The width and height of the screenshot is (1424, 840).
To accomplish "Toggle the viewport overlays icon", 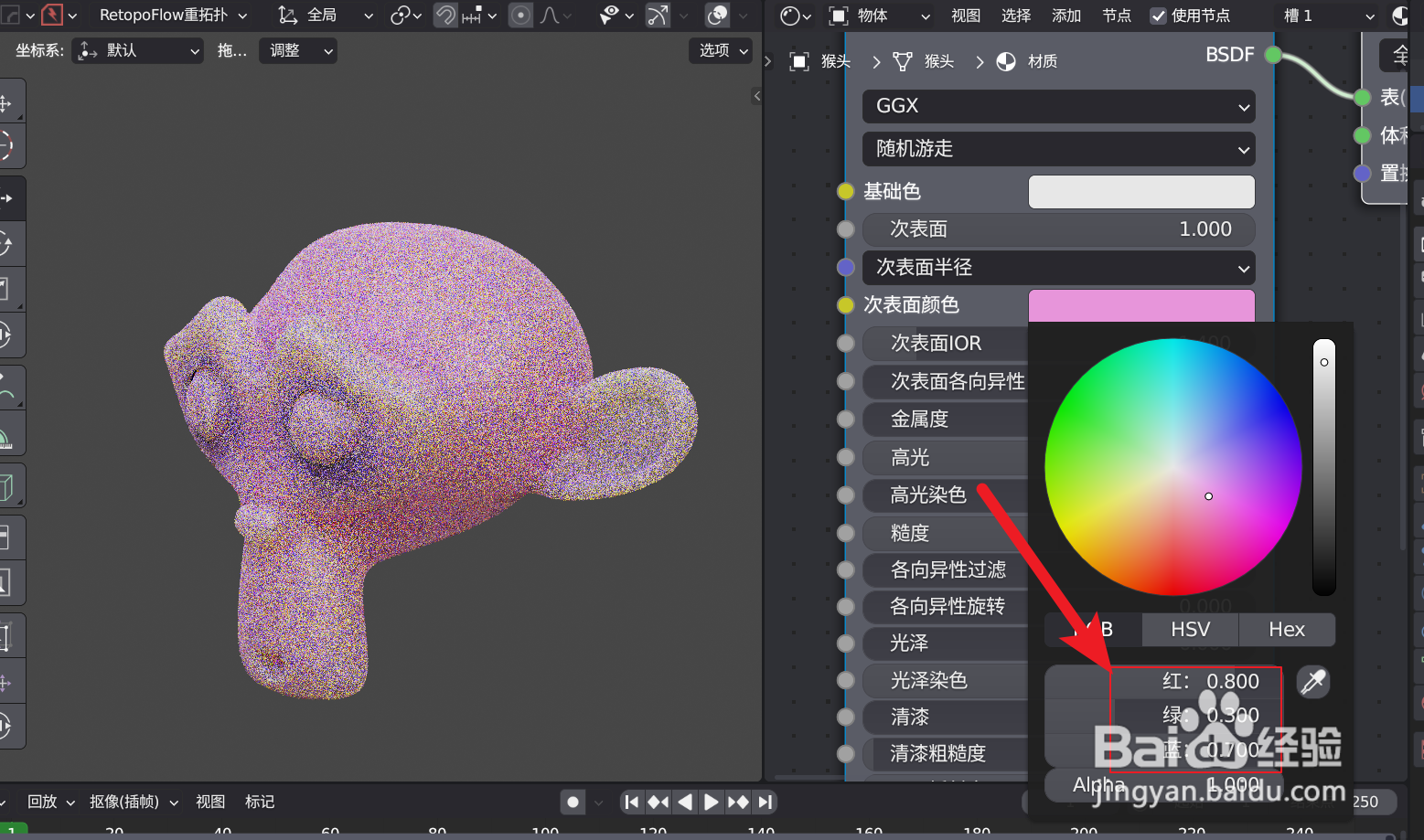I will click(718, 16).
